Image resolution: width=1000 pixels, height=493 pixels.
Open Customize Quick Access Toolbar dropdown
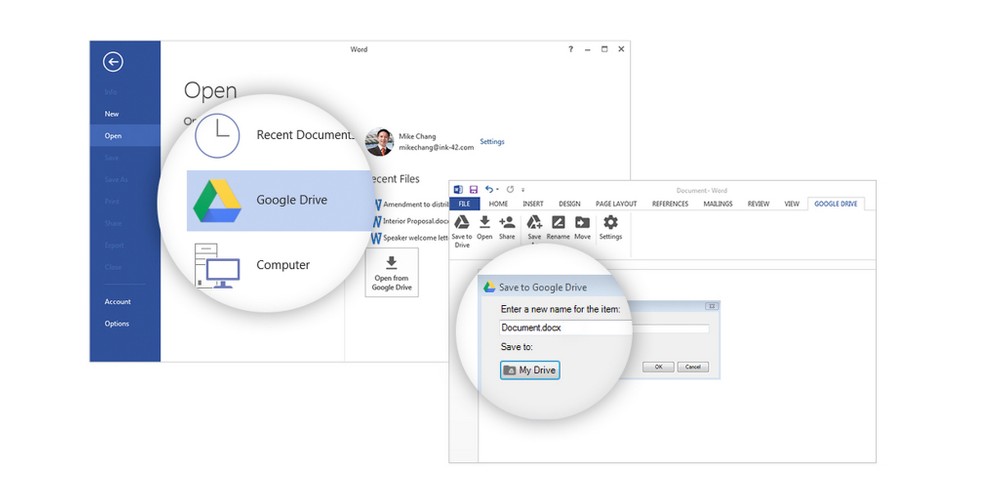coord(523,190)
